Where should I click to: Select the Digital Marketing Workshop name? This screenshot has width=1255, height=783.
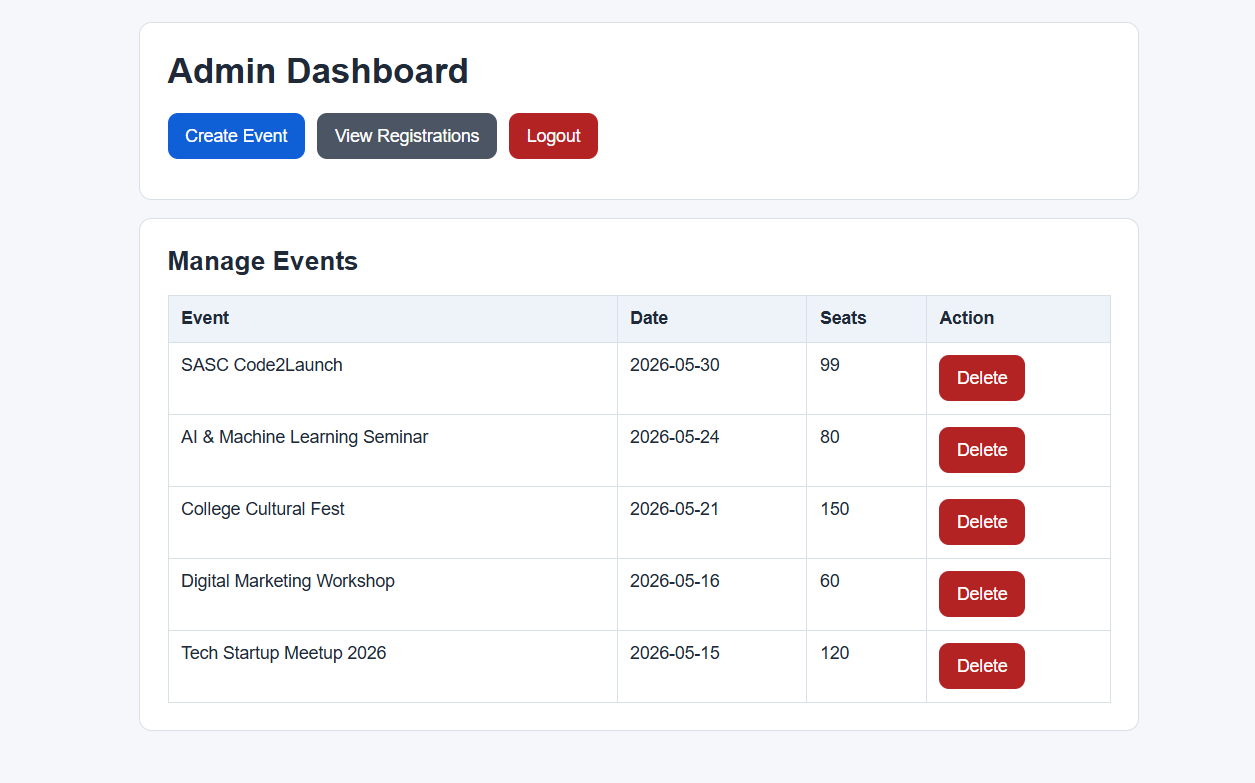(288, 581)
